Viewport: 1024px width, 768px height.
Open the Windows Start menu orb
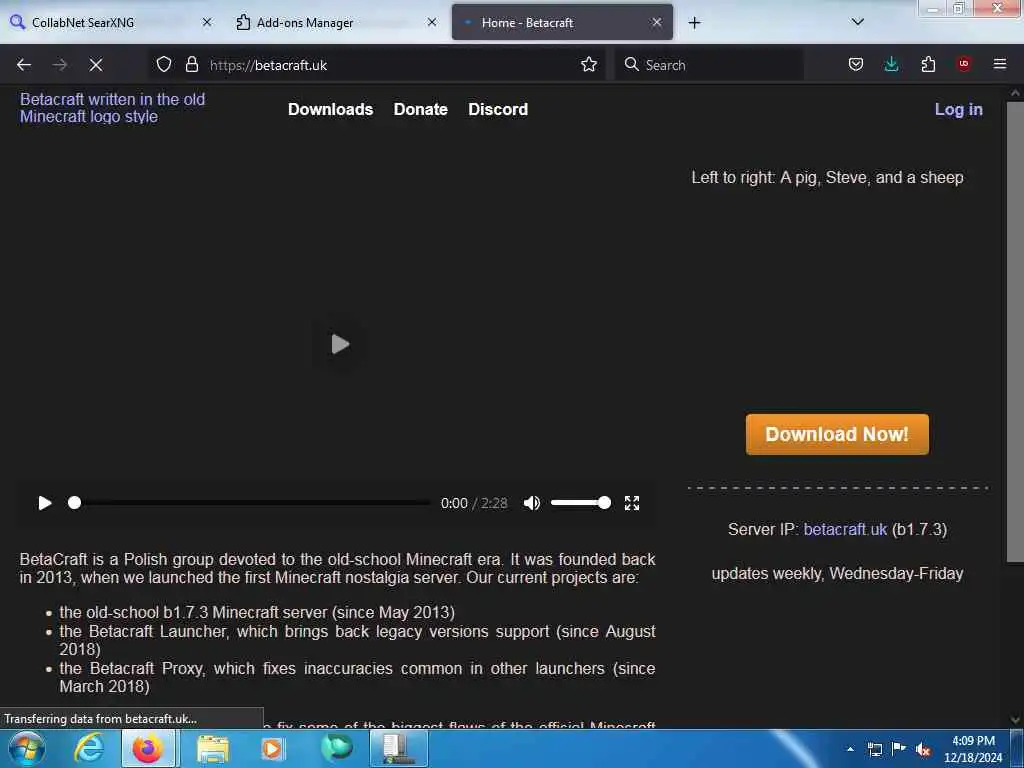click(x=27, y=748)
